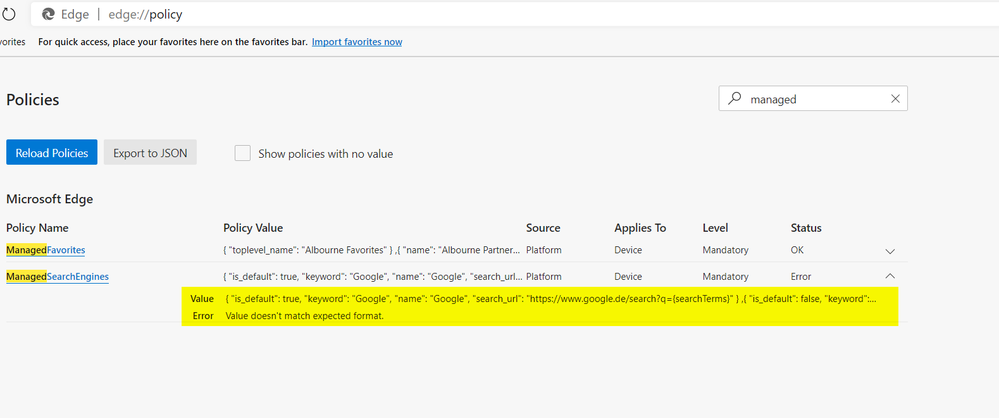Viewport: 999px width, 418px height.
Task: Select the ManagedSearchEngines truncated policy value
Action: (x=373, y=277)
